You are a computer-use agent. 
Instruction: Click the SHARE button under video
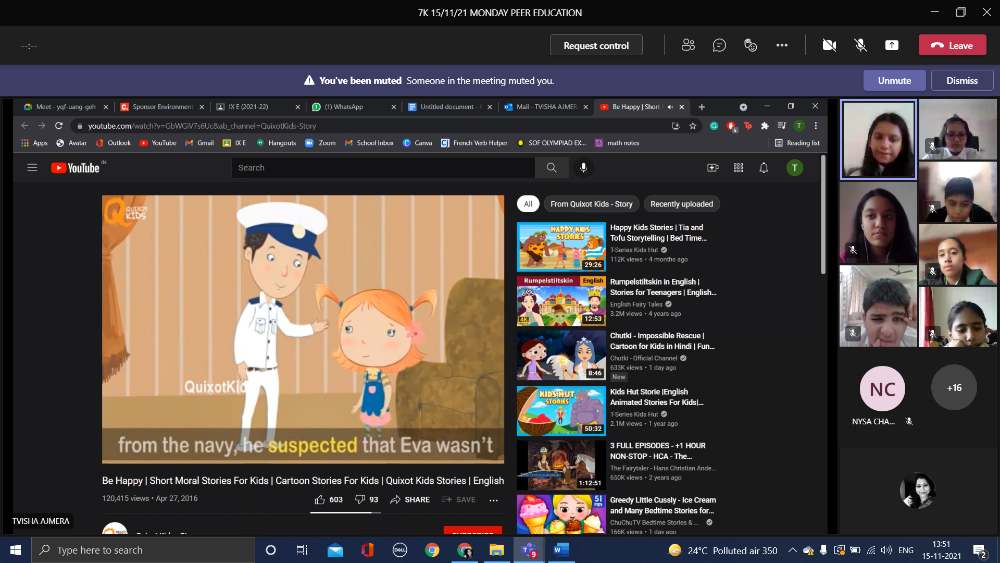(410, 499)
